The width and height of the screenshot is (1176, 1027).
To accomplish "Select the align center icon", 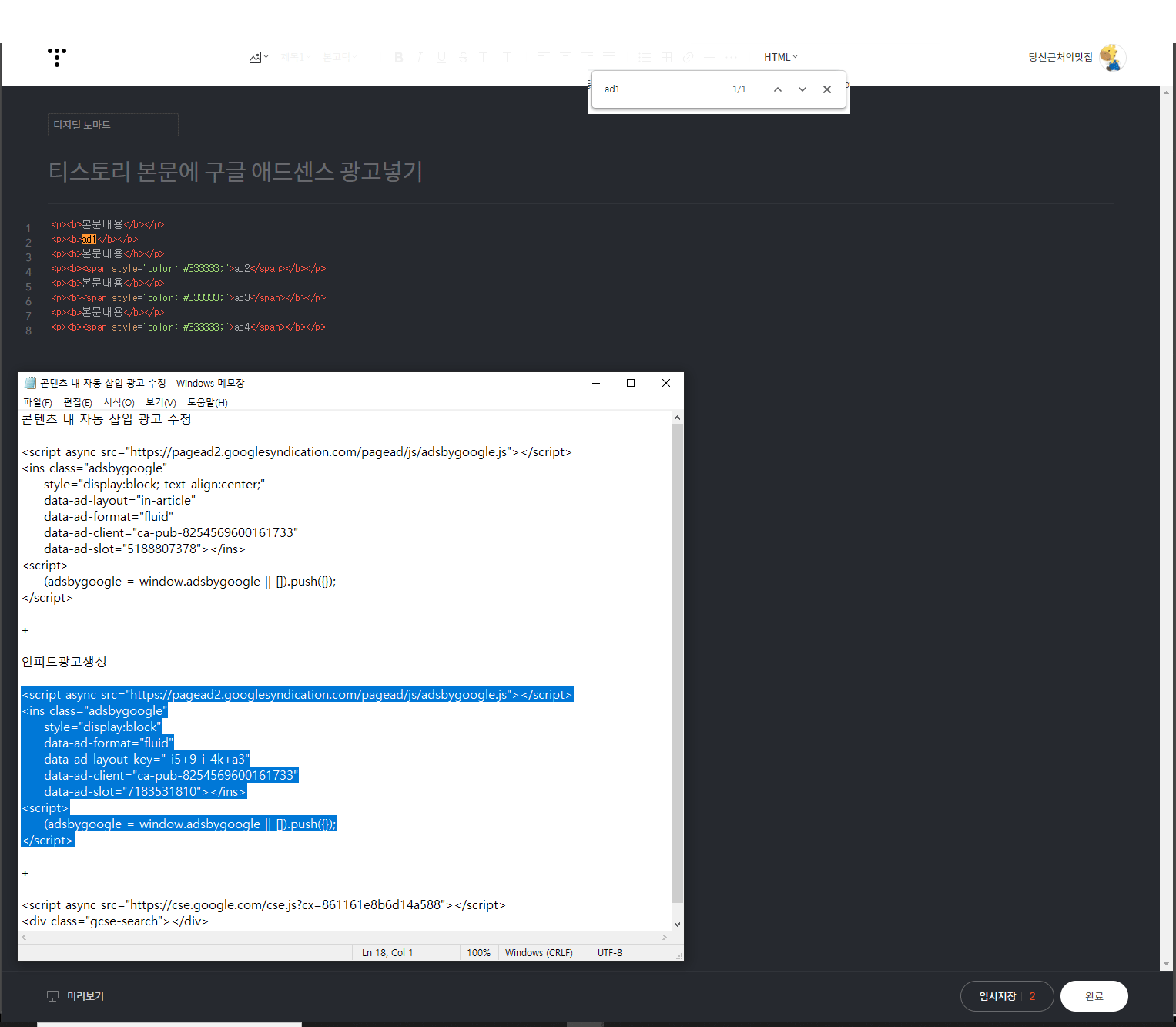I will point(565,57).
